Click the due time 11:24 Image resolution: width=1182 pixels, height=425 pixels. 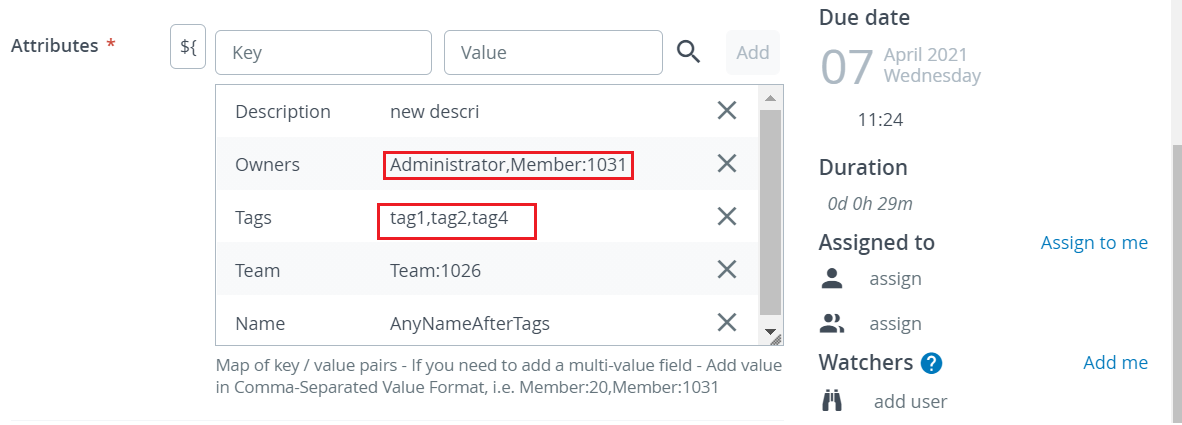pyautogui.click(x=880, y=119)
